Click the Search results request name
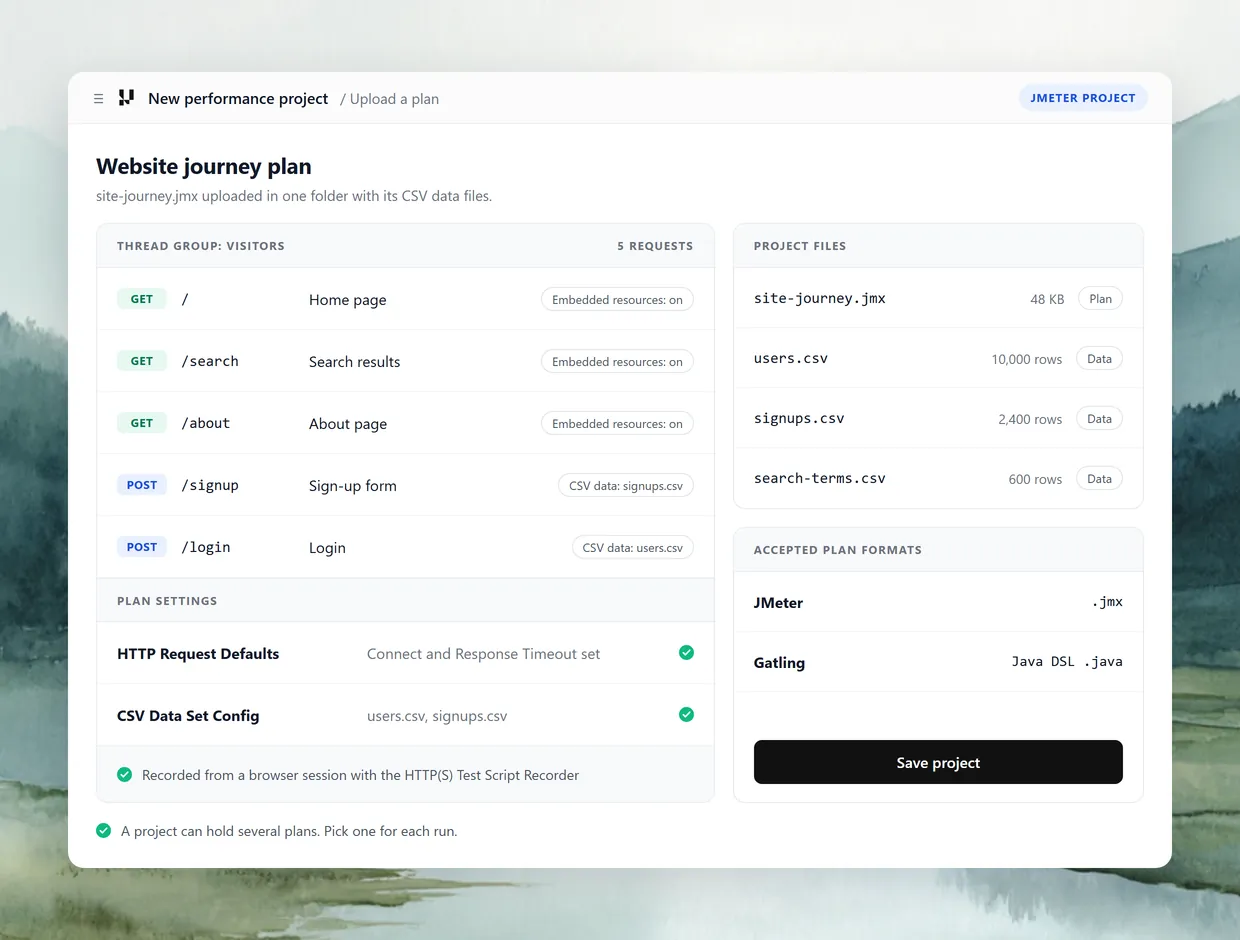The width and height of the screenshot is (1240, 940). coord(354,362)
